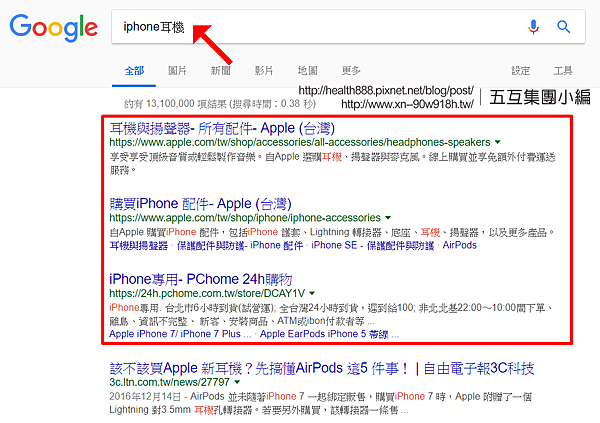The height and width of the screenshot is (423, 600).
Task: Open 設定 search settings
Action: [520, 71]
